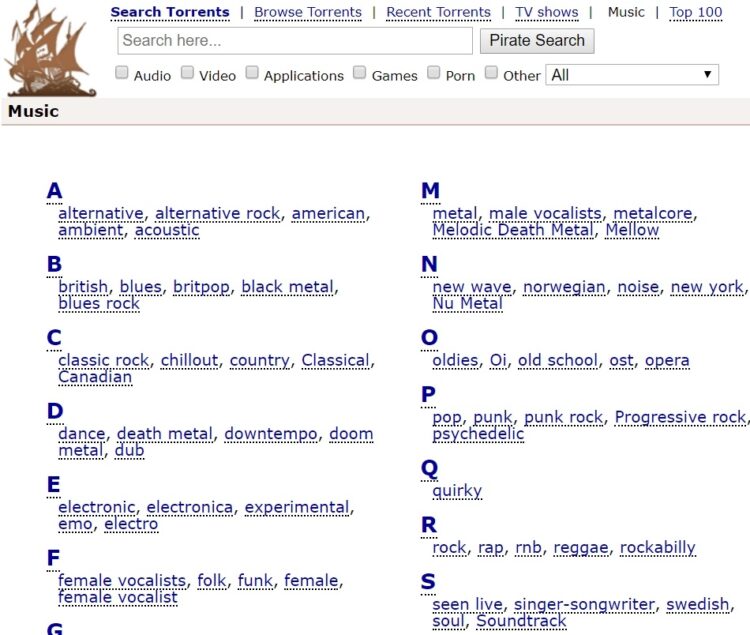
Task: Open the Top 100 page
Action: [695, 12]
